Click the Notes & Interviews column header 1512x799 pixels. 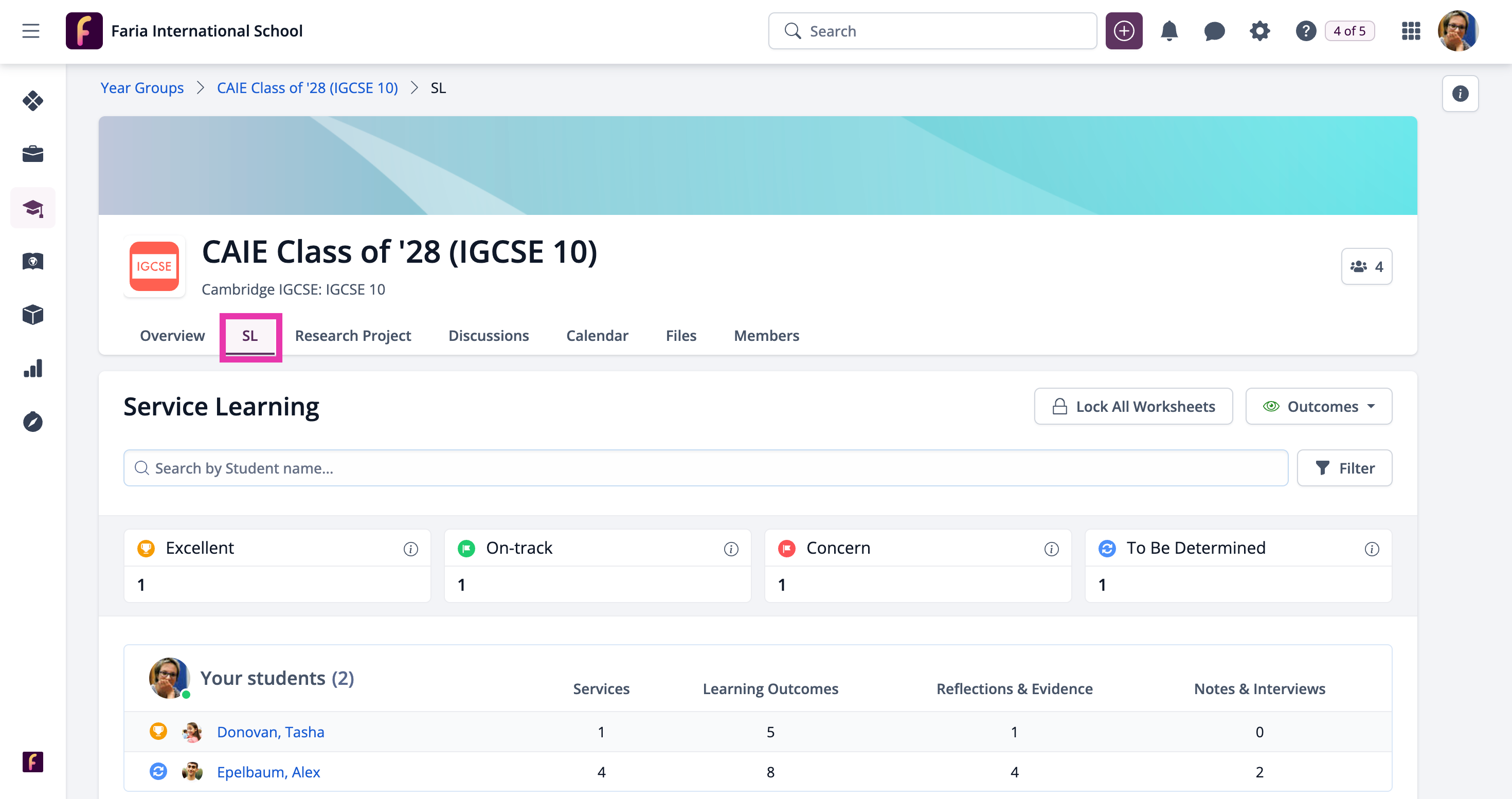(1259, 688)
